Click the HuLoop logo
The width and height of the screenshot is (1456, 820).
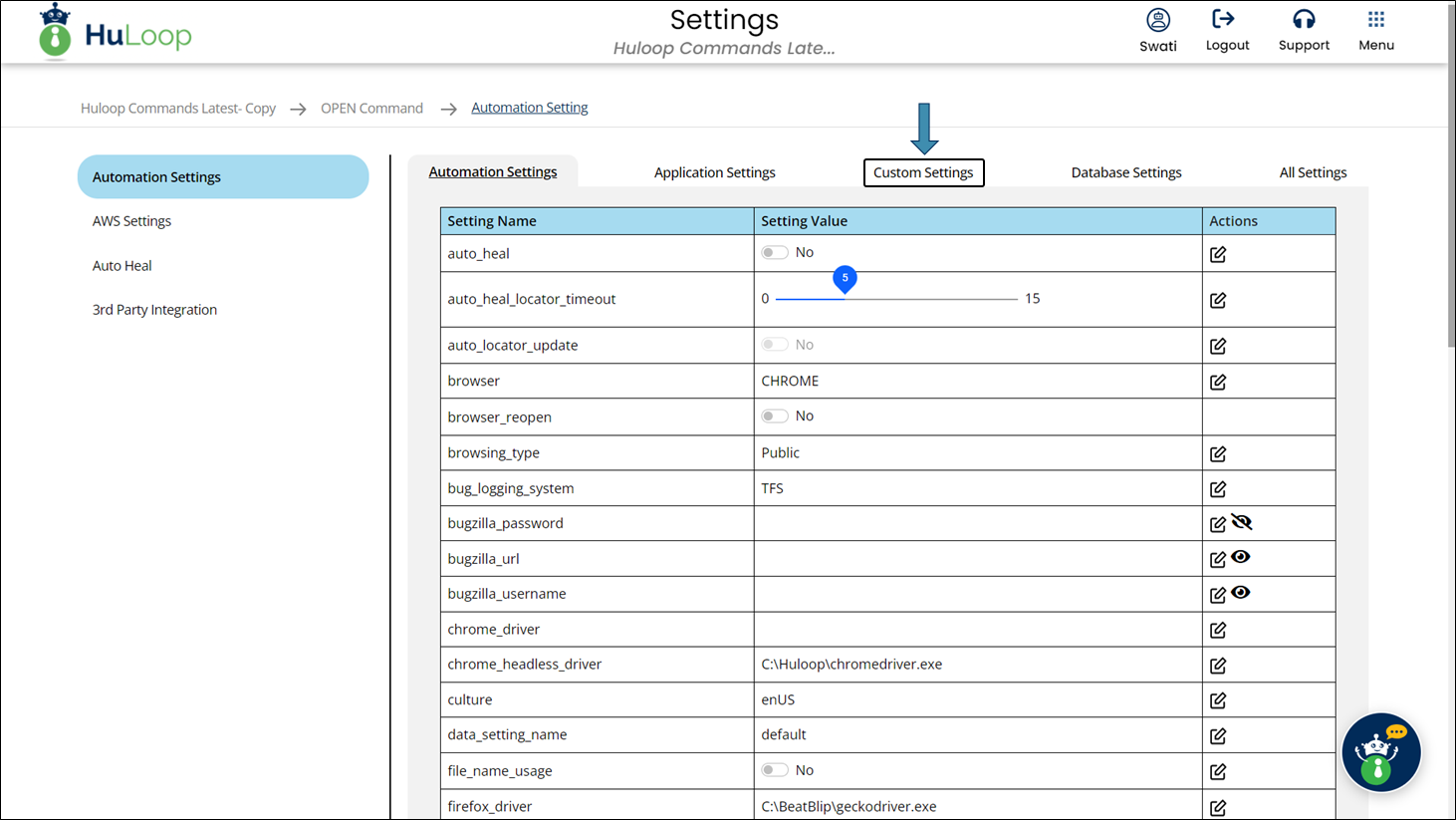coord(115,33)
